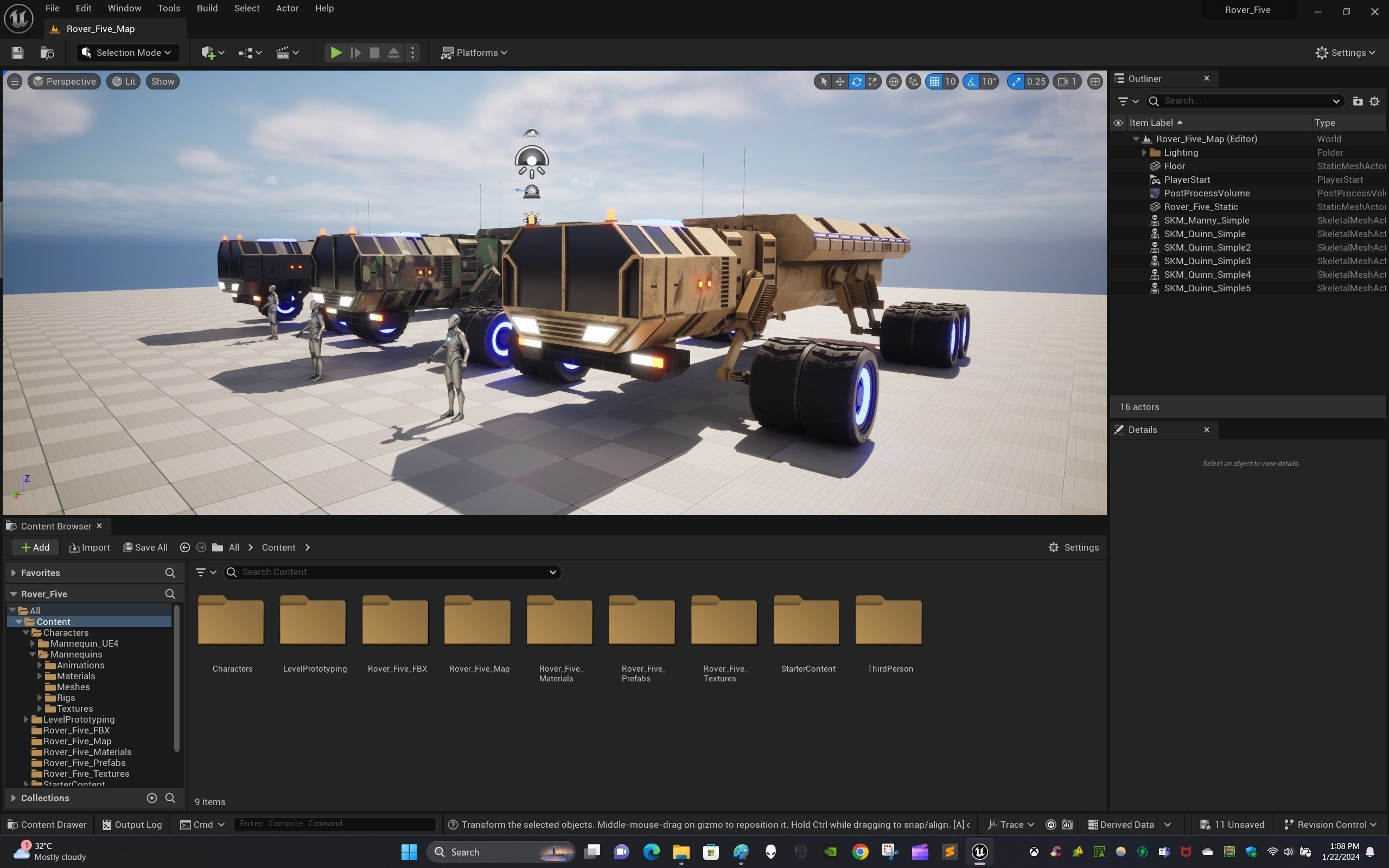Click the Skip frame playback button

click(x=355, y=53)
